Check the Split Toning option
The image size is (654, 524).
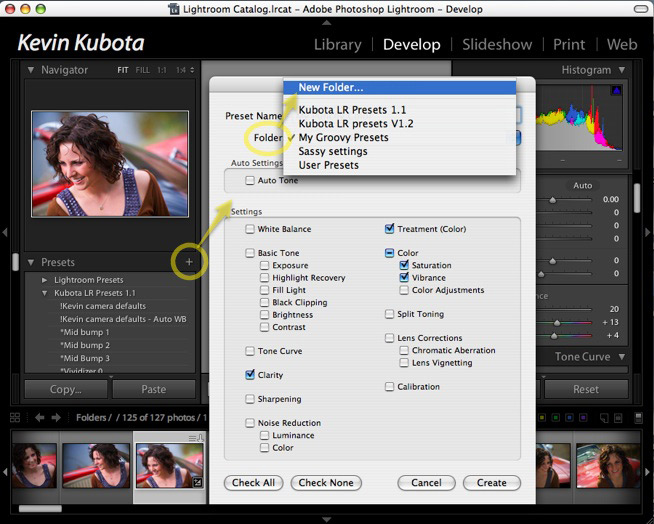pyautogui.click(x=389, y=314)
